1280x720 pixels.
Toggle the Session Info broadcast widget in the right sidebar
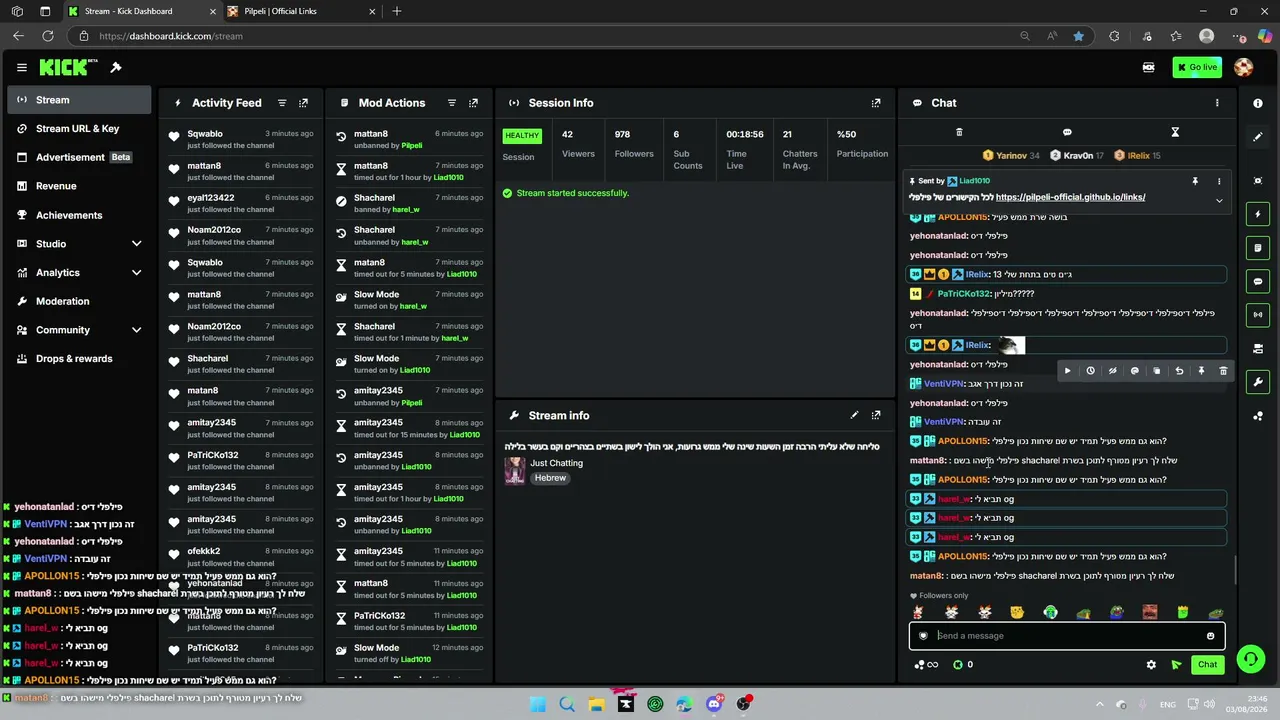point(1258,315)
